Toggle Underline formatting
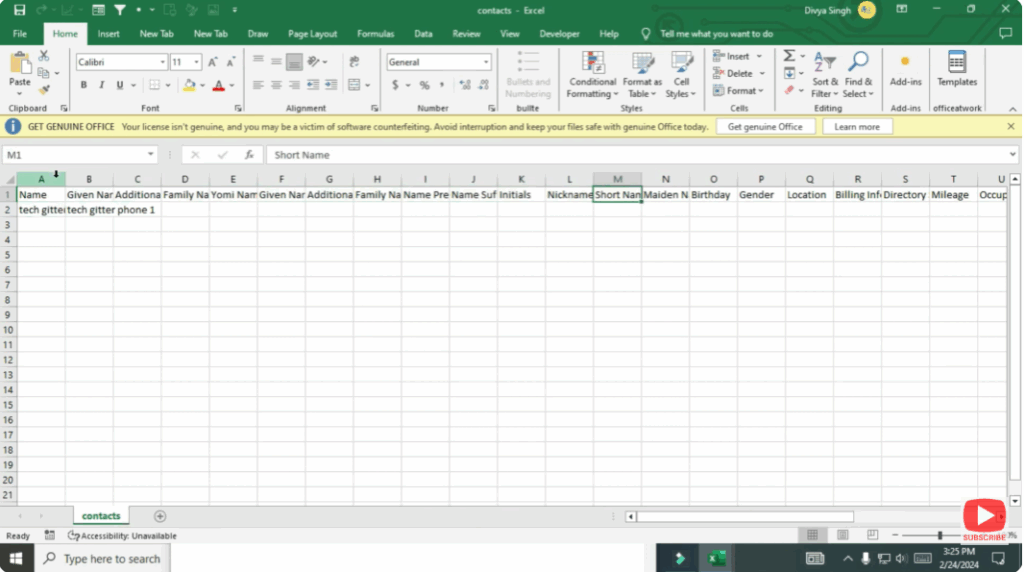This screenshot has height=572, width=1024. point(120,85)
